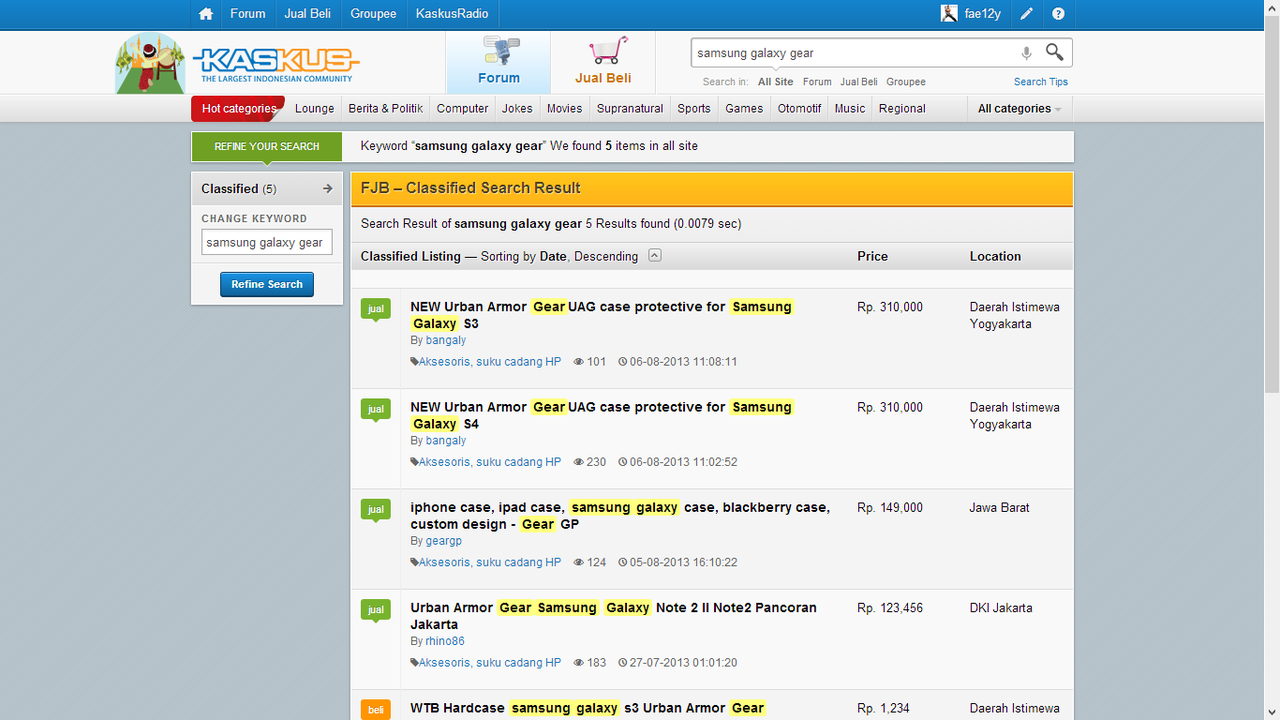Click the jual badge for Note 2 listing
The height and width of the screenshot is (720, 1280).
(376, 610)
